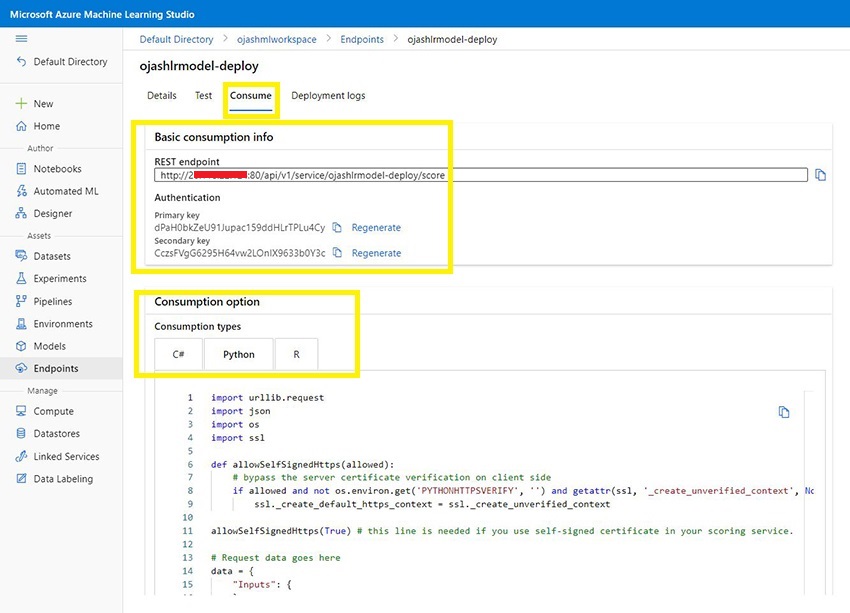Viewport: 850px width, 613px height.
Task: Choose C# consumption type
Action: pos(178,354)
